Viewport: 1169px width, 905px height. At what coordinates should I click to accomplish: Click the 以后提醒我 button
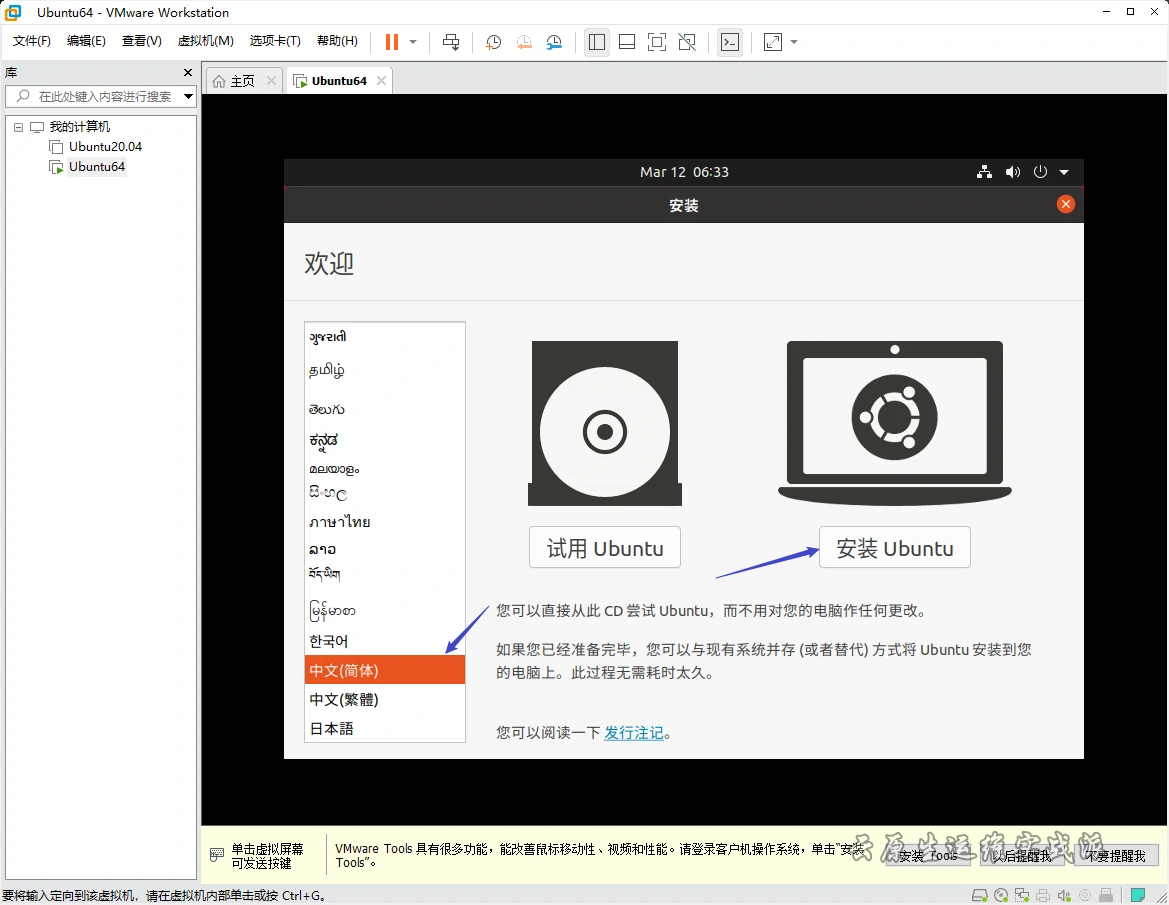point(1022,855)
